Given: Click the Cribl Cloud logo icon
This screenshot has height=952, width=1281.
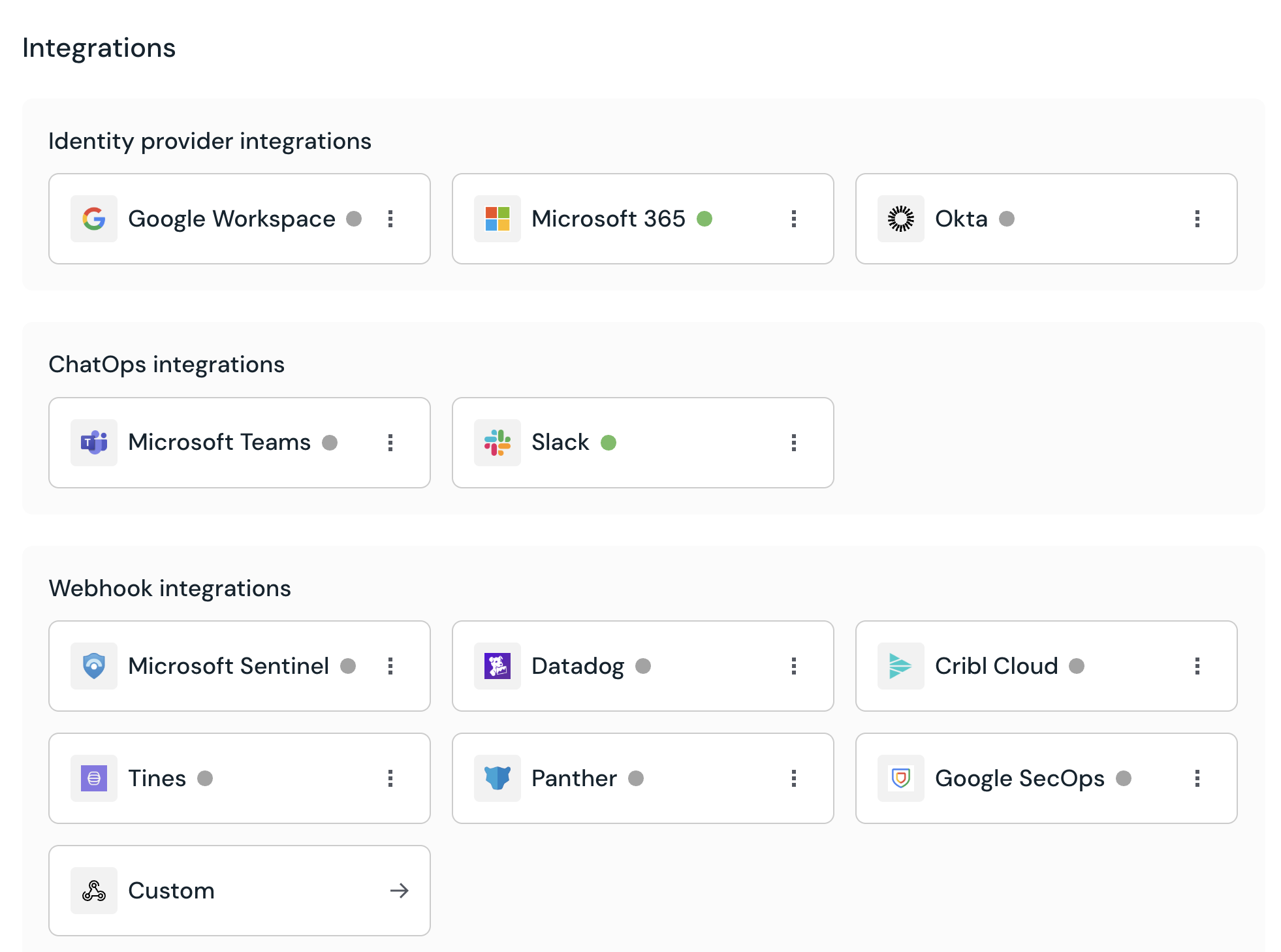Looking at the screenshot, I should pyautogui.click(x=900, y=666).
